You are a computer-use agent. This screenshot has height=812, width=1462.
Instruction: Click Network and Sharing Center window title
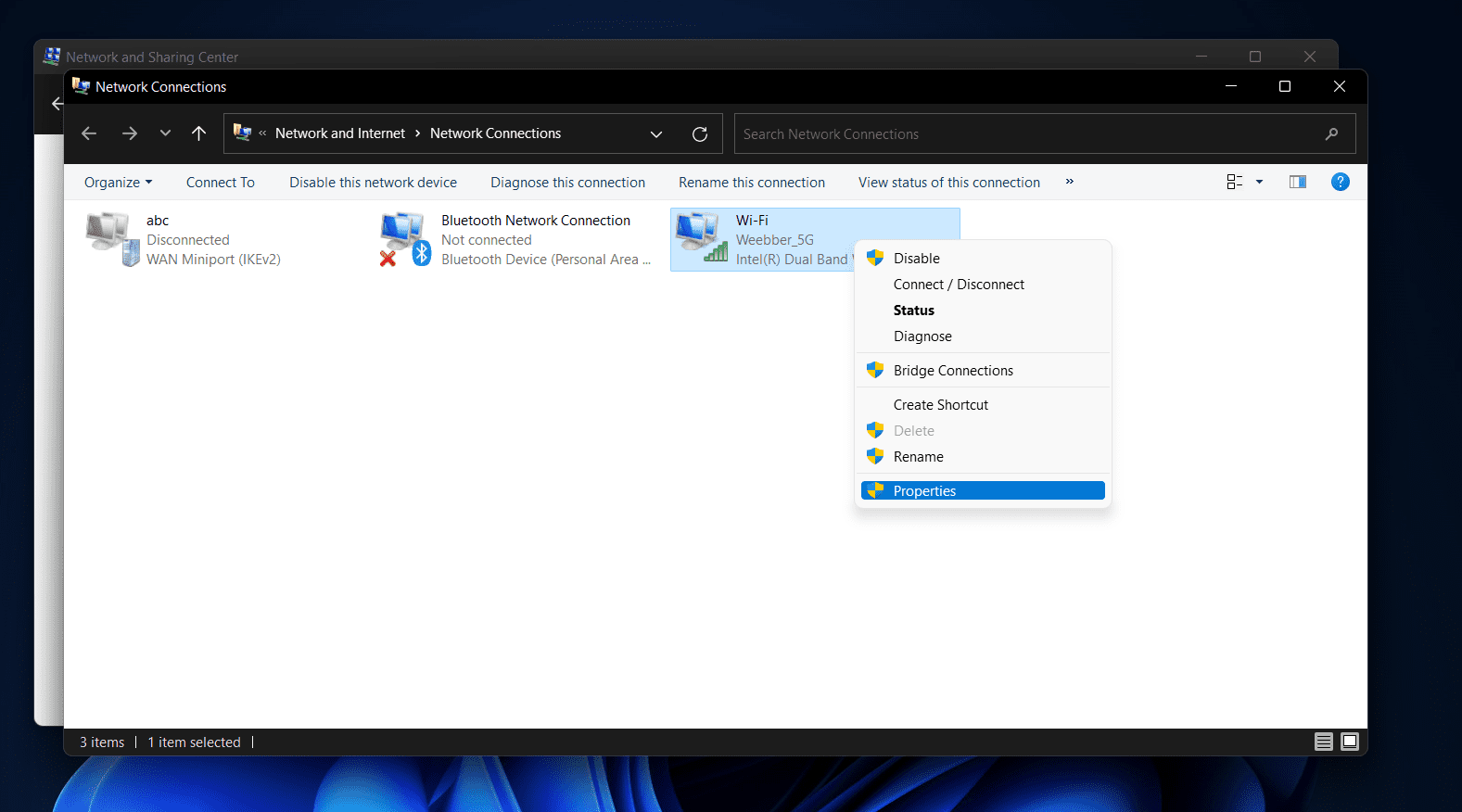point(152,57)
